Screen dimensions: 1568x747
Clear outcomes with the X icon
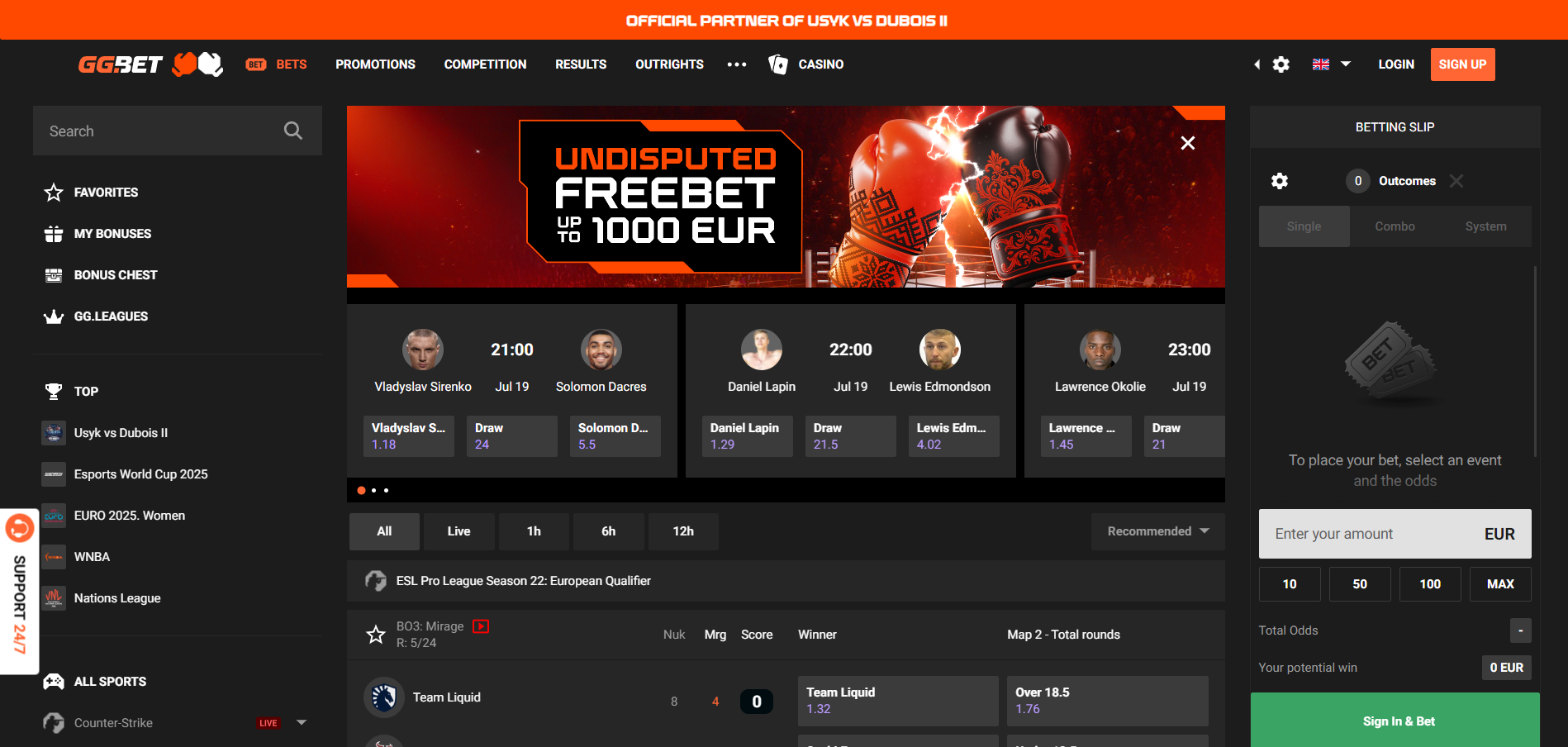[x=1456, y=181]
